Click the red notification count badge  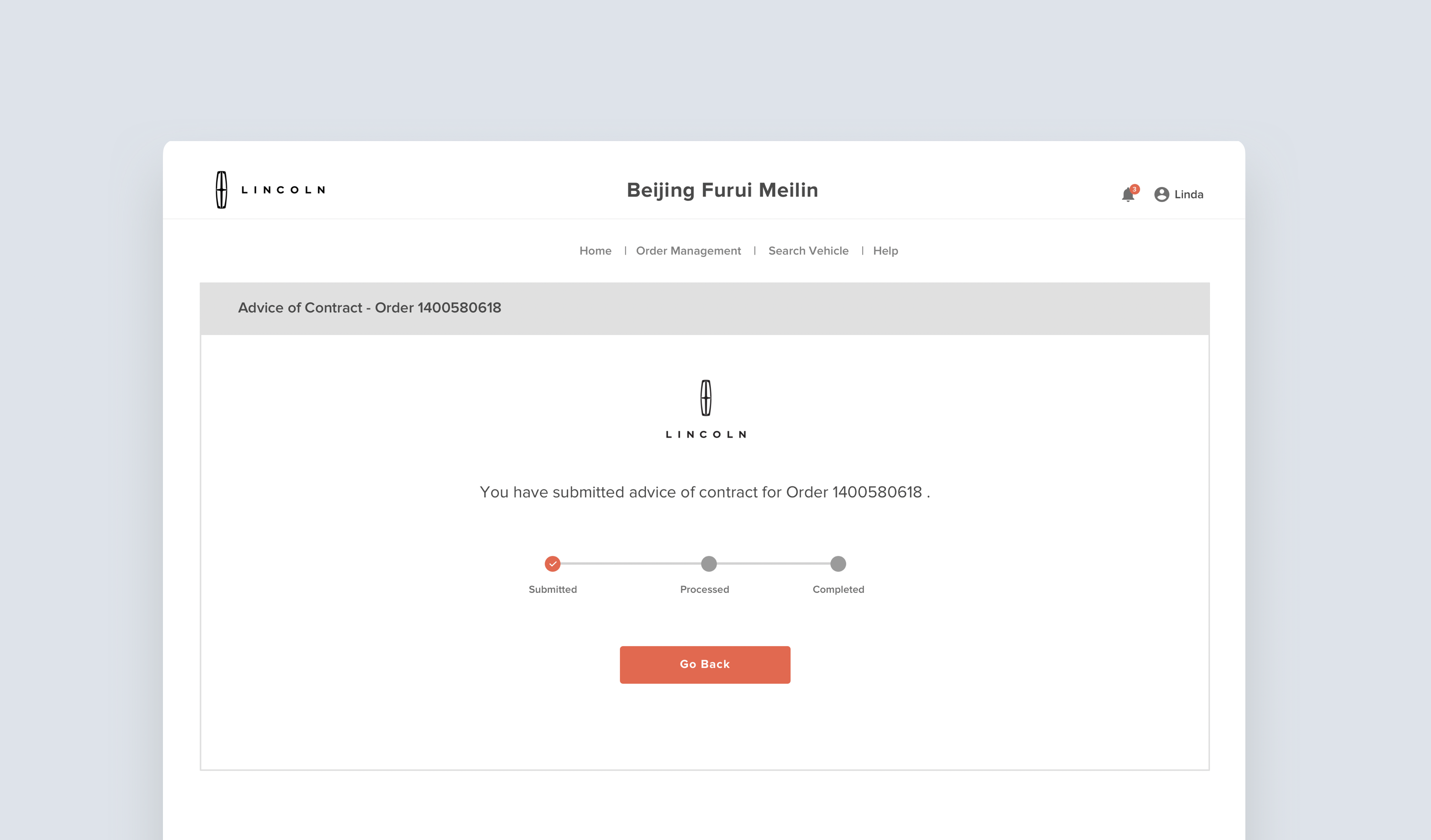pyautogui.click(x=1134, y=189)
